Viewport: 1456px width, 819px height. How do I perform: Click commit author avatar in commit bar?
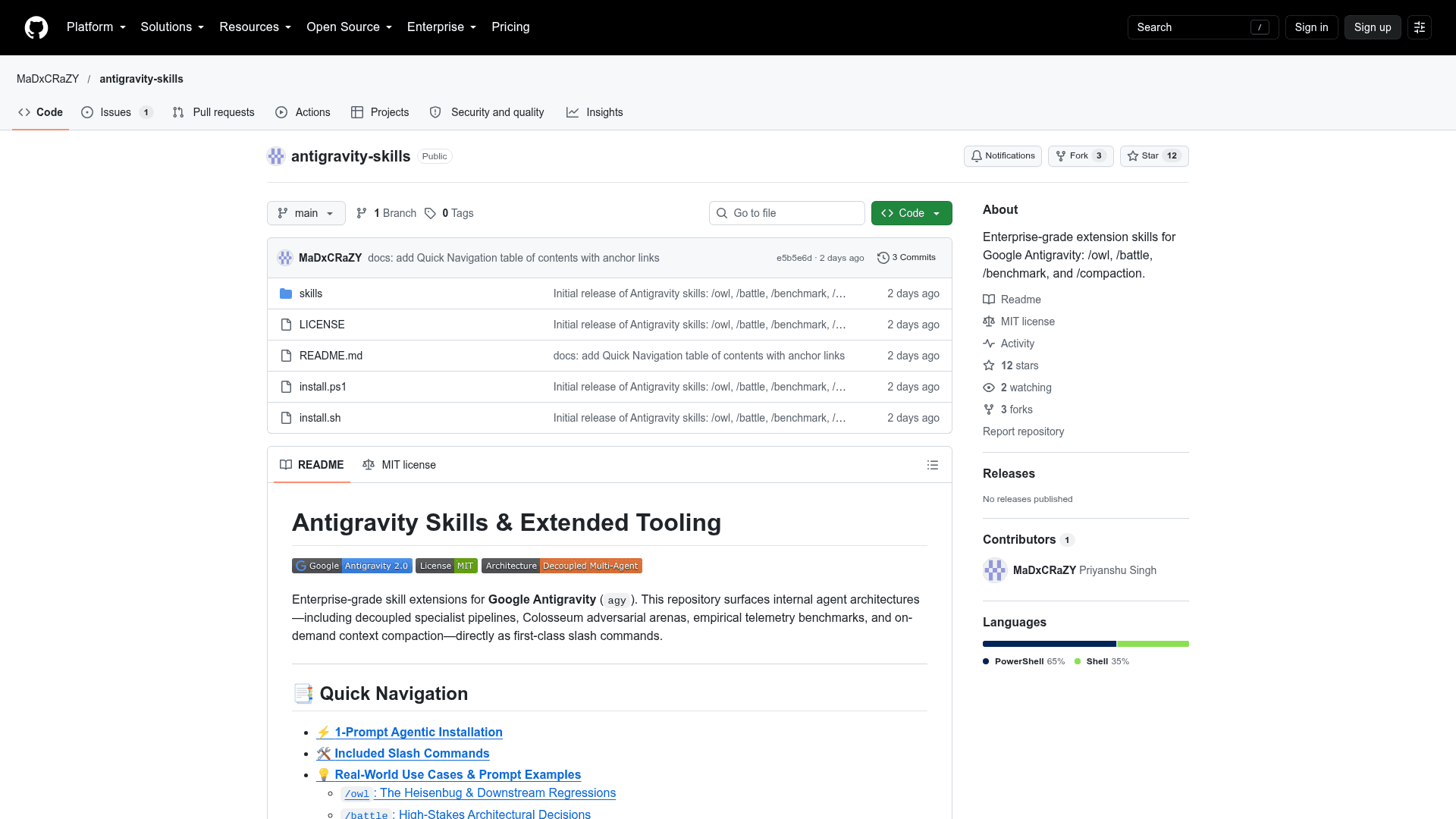tap(285, 258)
